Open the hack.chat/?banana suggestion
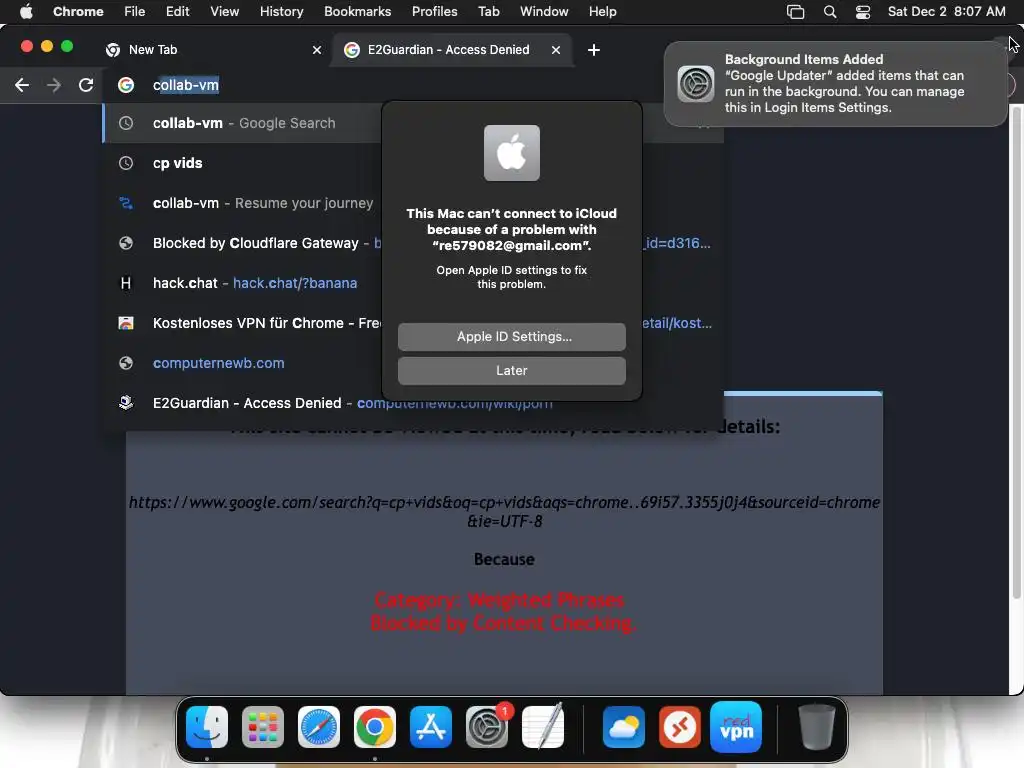The height and width of the screenshot is (768, 1024). click(x=242, y=283)
